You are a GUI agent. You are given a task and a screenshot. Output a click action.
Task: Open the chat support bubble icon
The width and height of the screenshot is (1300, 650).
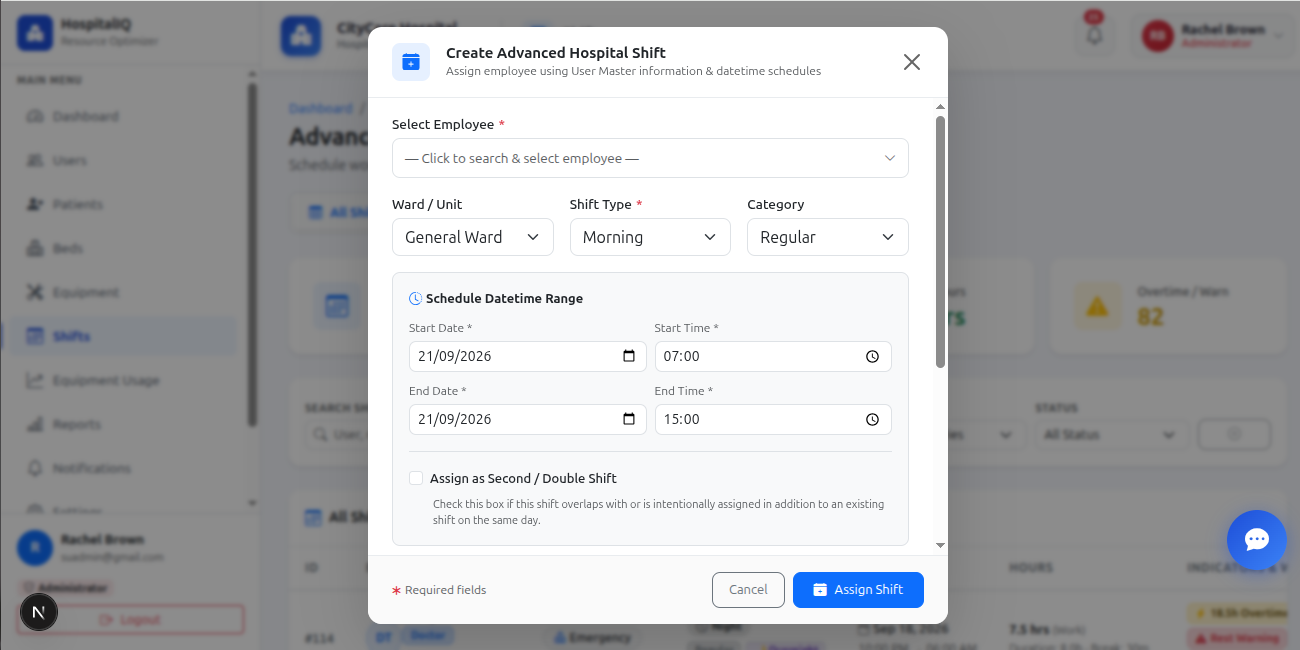pyautogui.click(x=1256, y=540)
